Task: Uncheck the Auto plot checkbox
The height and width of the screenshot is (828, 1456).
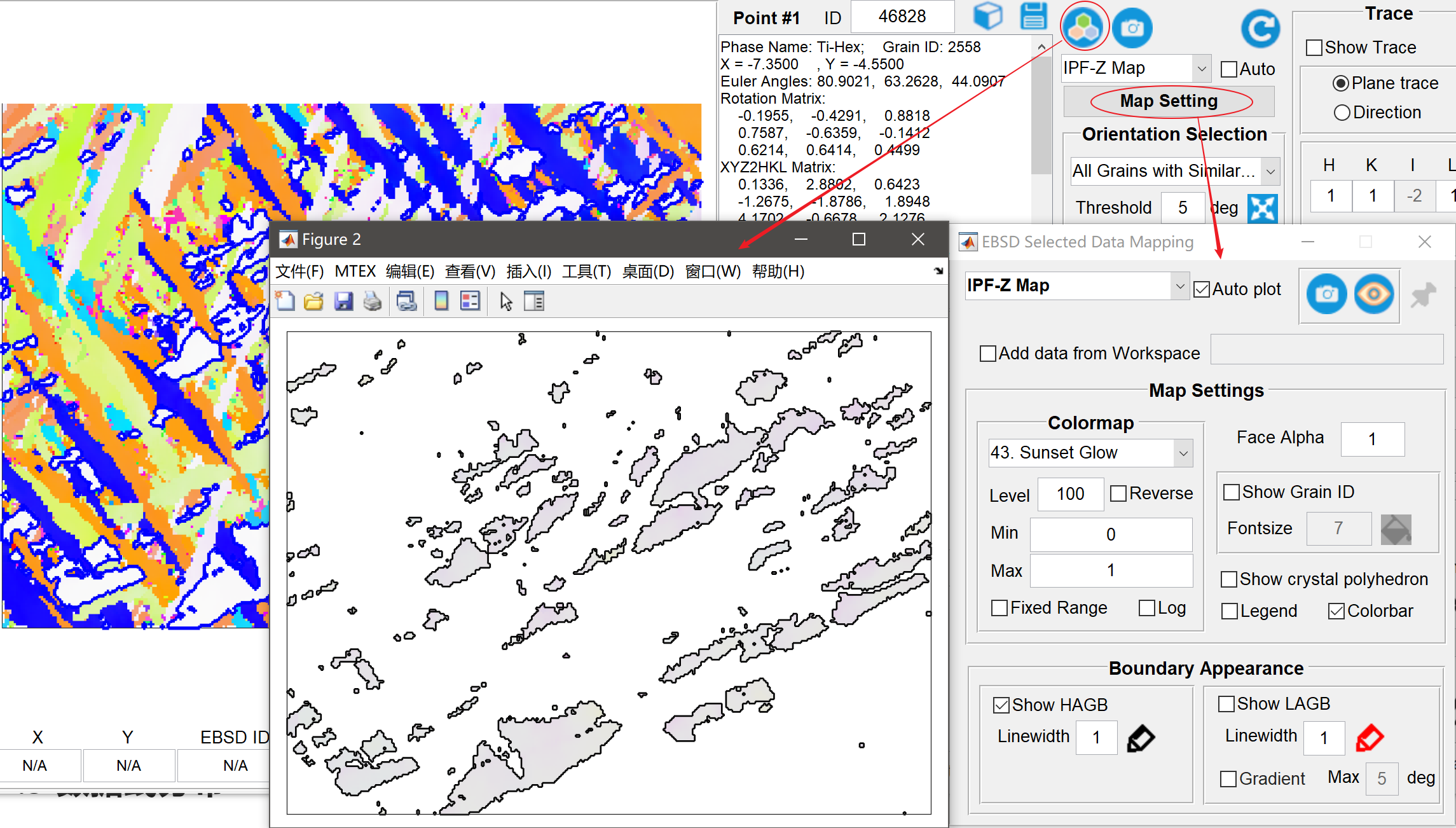Action: coord(1202,289)
